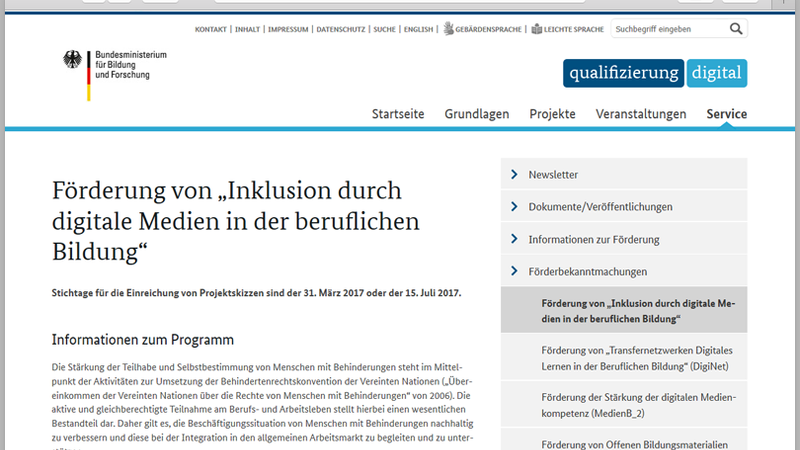Click the search magnifier icon
800x450 pixels.
[x=736, y=29]
